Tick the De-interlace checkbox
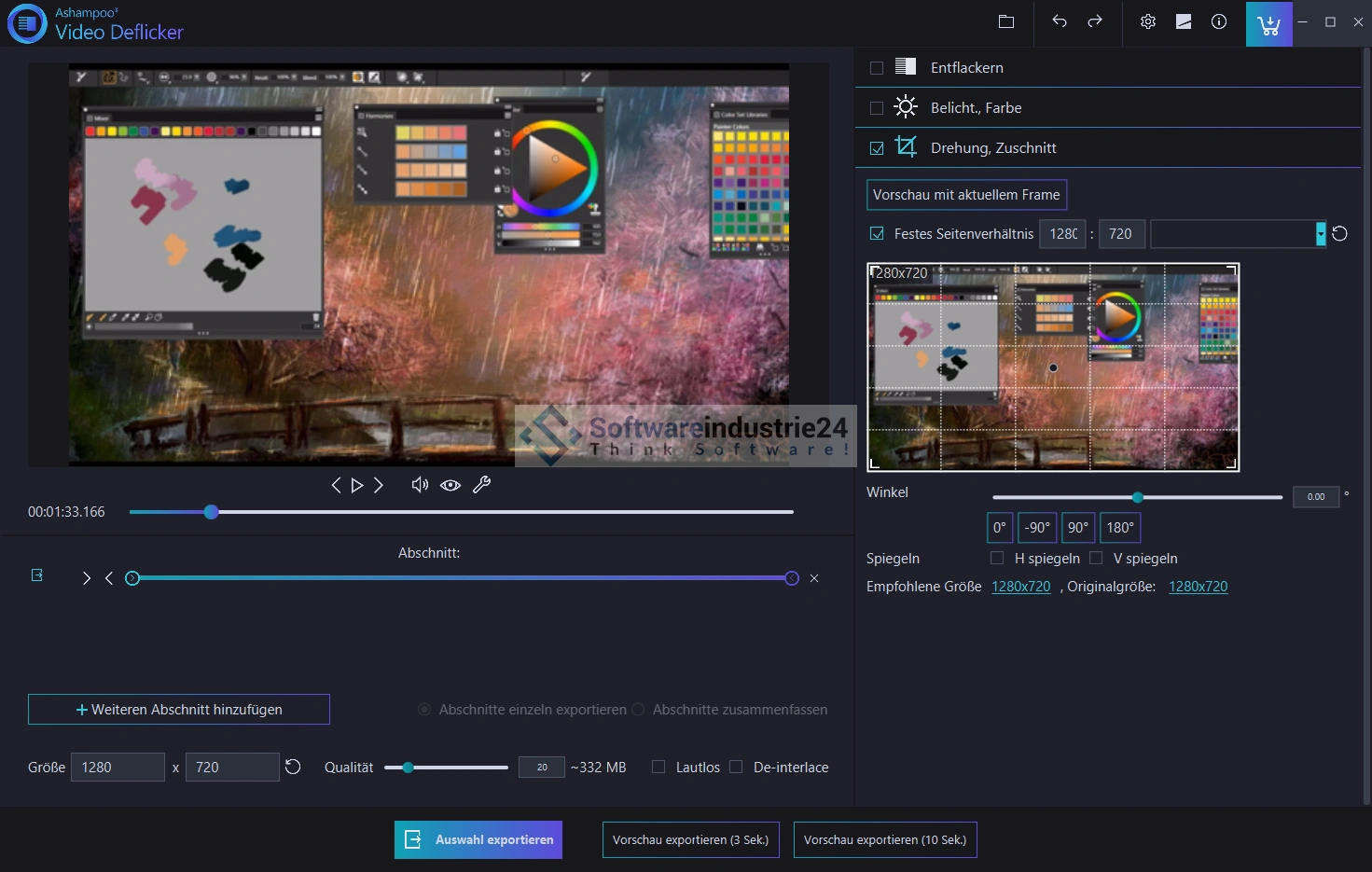Image resolution: width=1372 pixels, height=872 pixels. click(x=736, y=767)
